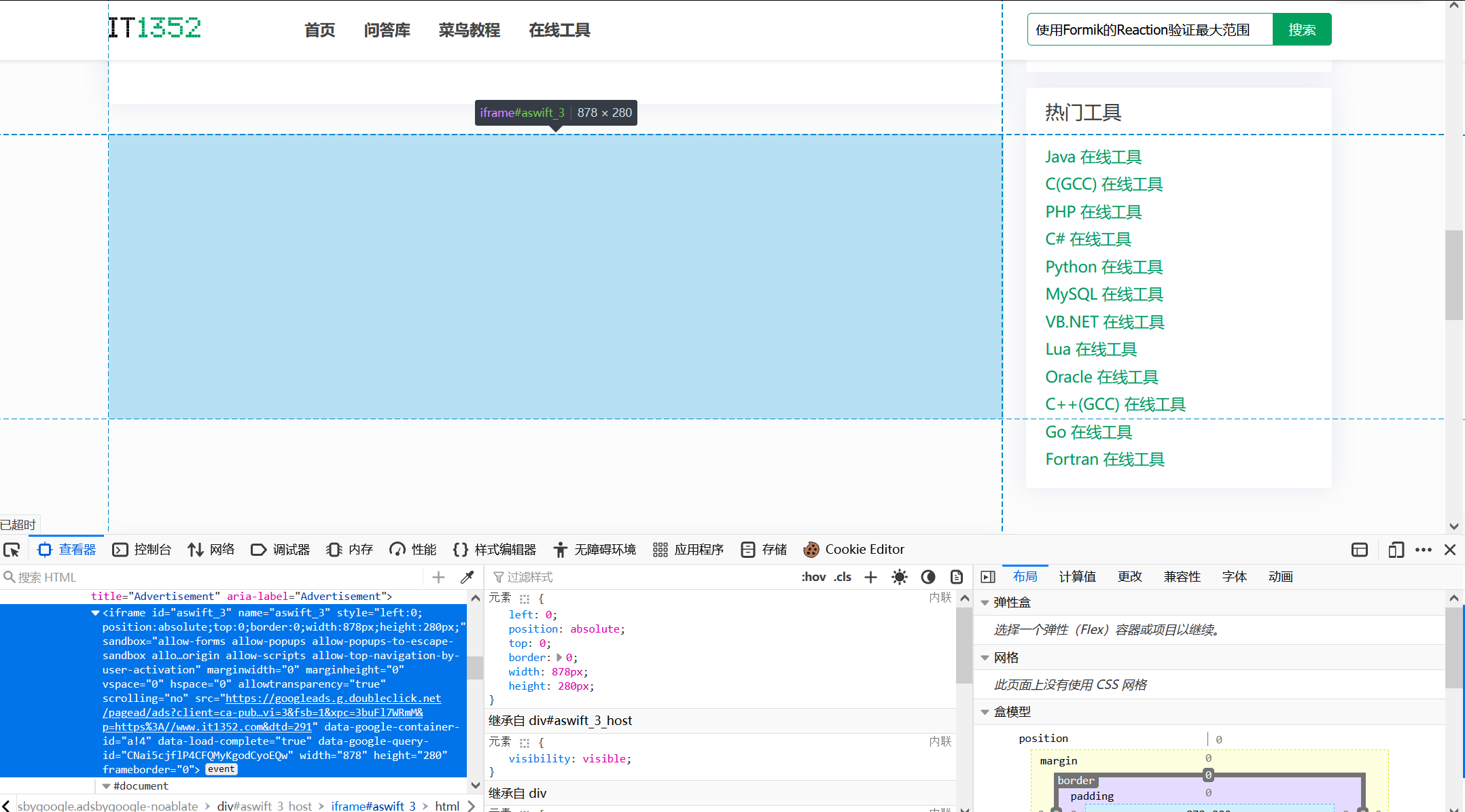This screenshot has width=1465, height=812.
Task: Collapse the iframe#aswift_3 tree node
Action: [x=95, y=613]
